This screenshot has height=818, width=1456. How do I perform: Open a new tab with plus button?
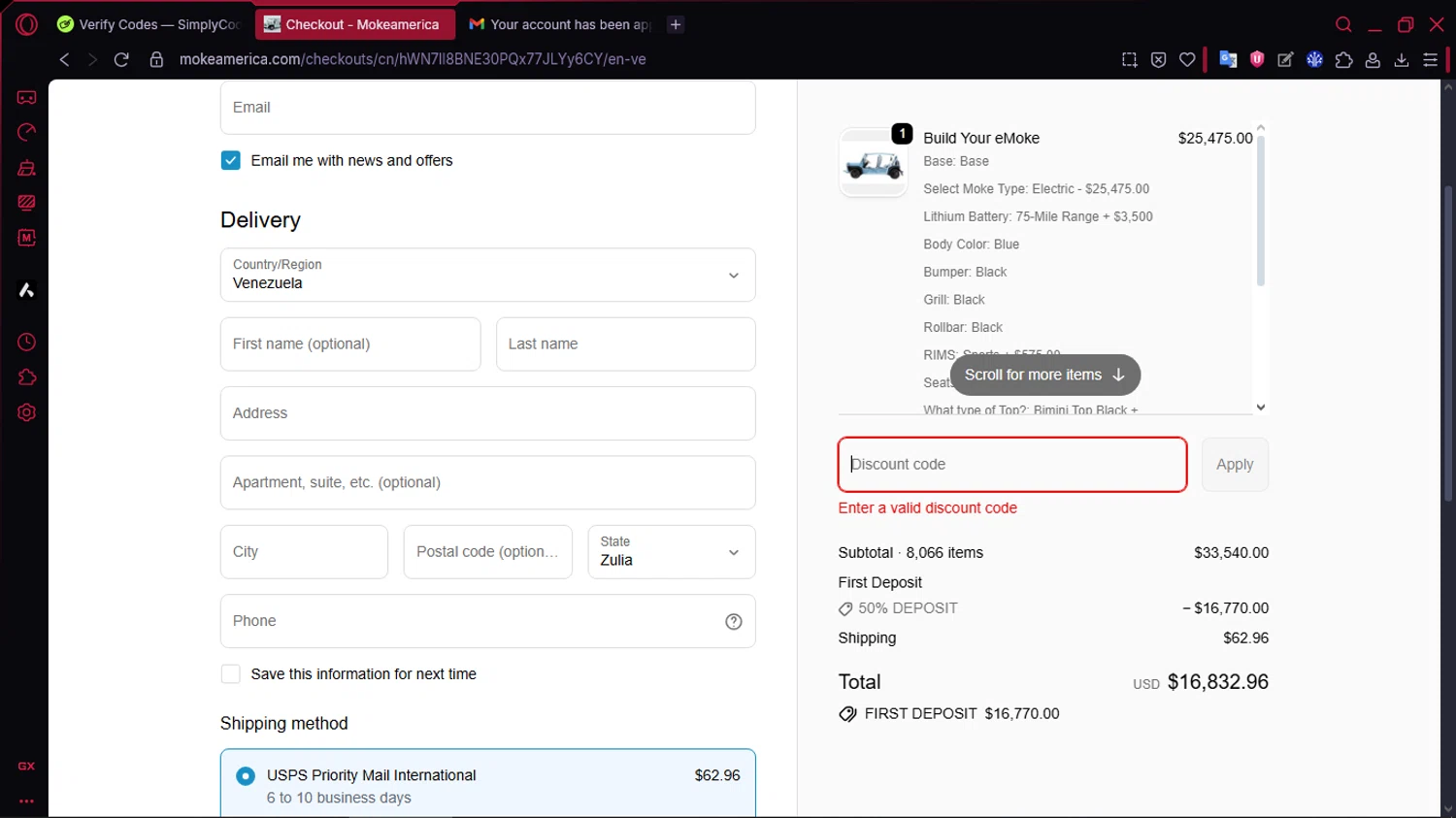(x=676, y=24)
